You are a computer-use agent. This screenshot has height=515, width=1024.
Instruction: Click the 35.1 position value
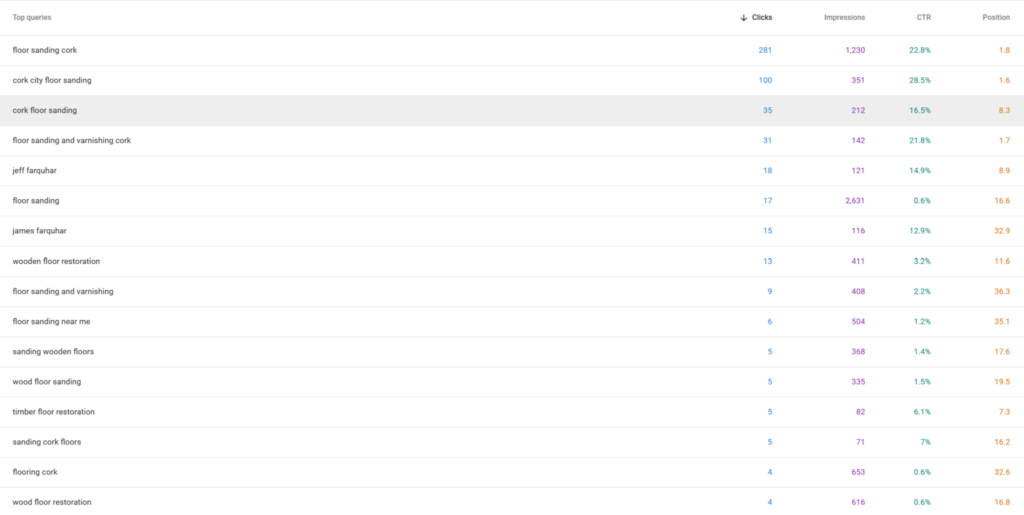[x=1002, y=321]
